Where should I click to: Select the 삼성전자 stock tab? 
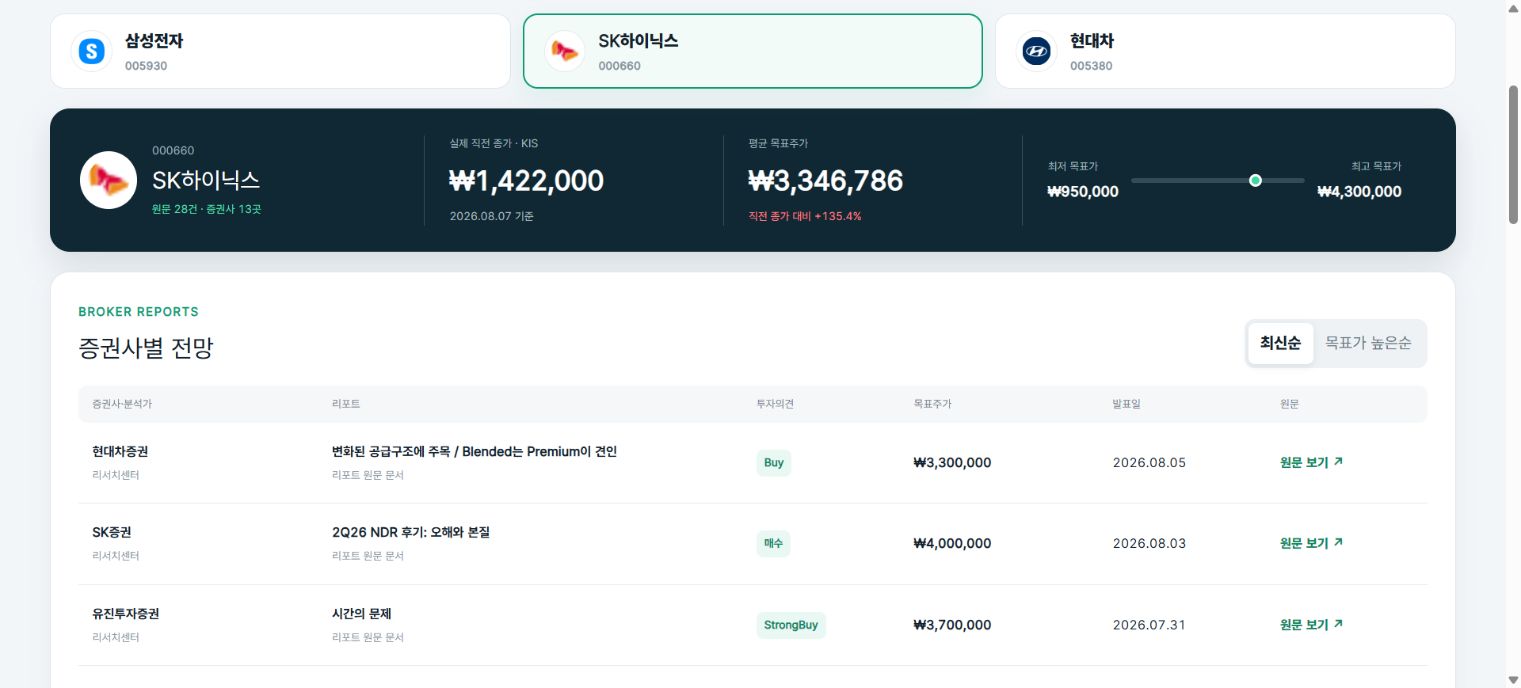click(280, 51)
